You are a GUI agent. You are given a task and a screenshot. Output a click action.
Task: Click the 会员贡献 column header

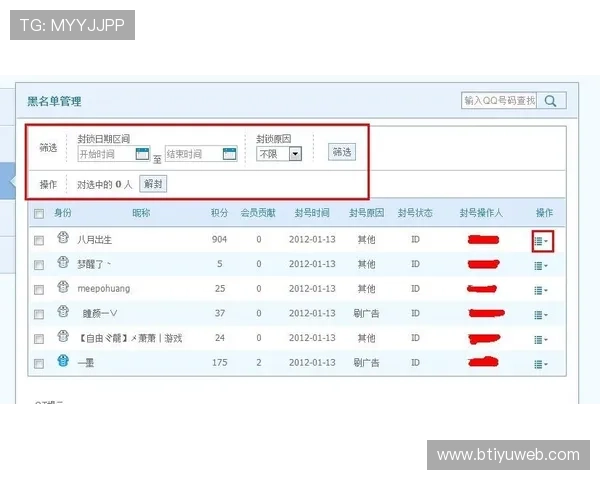tap(258, 213)
